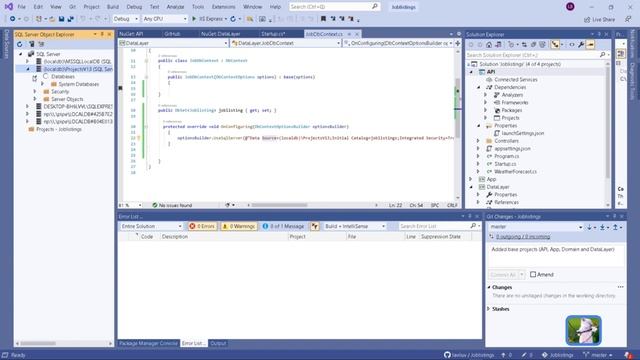Open the Changes ellipsis menu
Image resolution: width=640 pixels, height=360 pixels.
(x=620, y=287)
